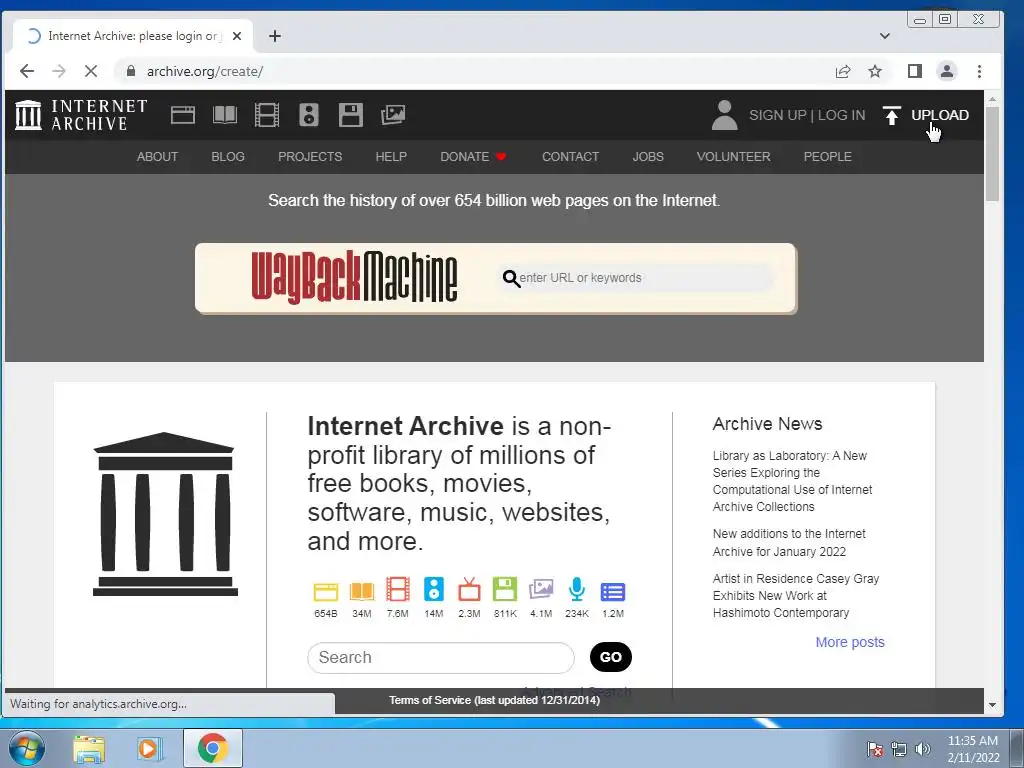Click the Upload arrow icon
This screenshot has height=768, width=1024.
(891, 115)
